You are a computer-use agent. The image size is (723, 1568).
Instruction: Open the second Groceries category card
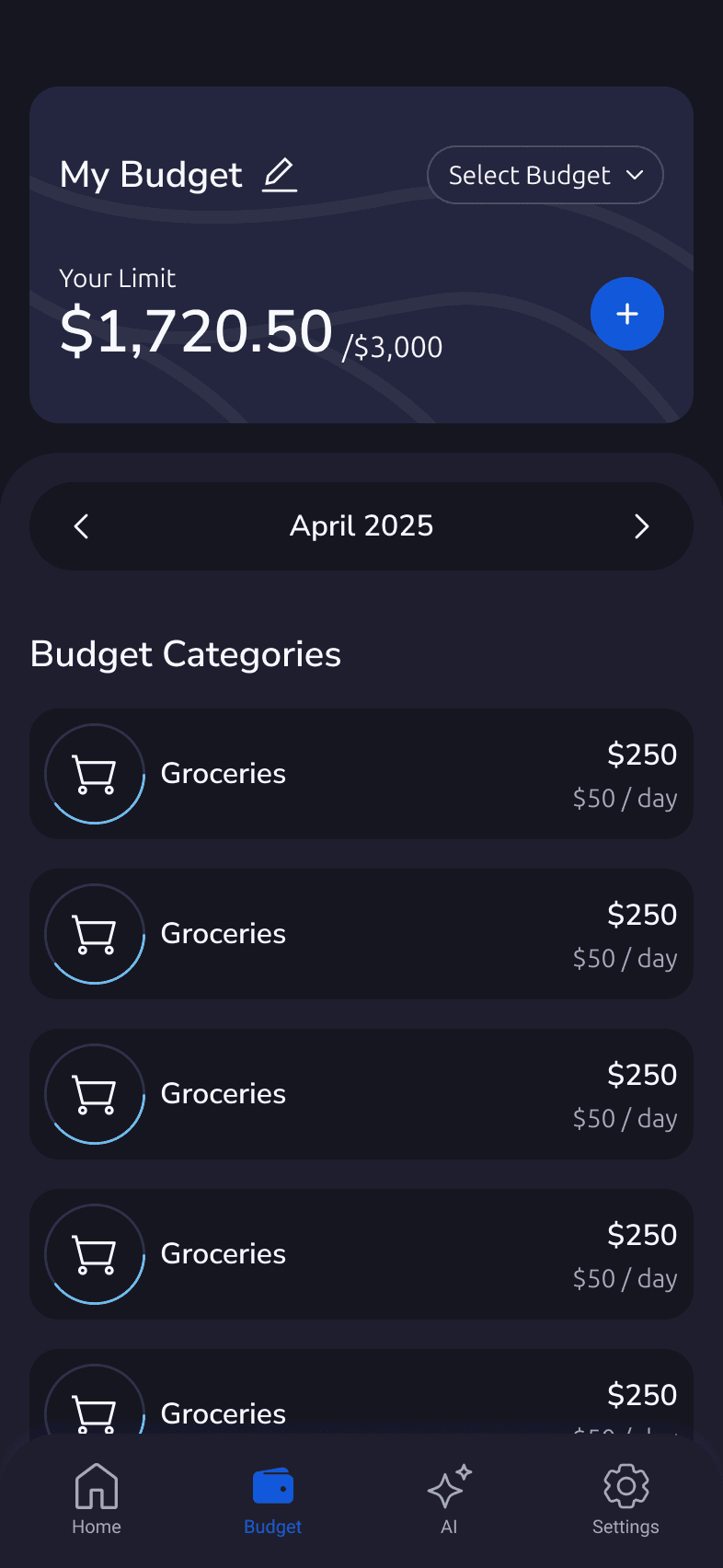coord(361,934)
